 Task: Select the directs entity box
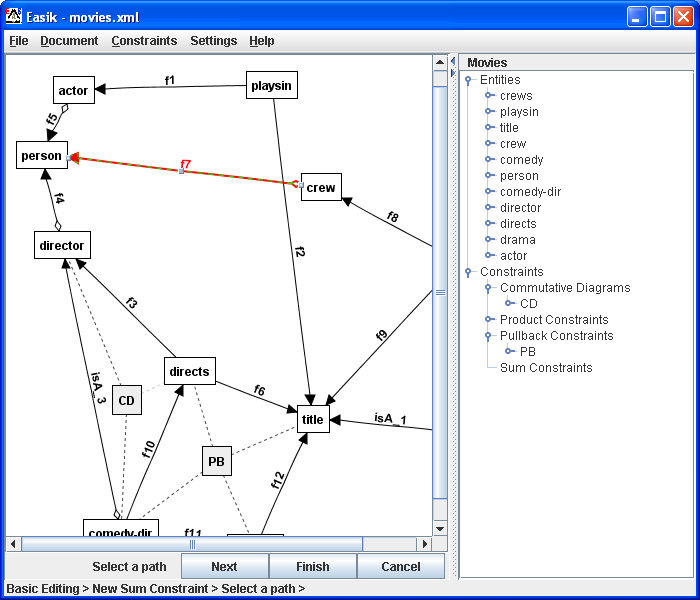[190, 371]
